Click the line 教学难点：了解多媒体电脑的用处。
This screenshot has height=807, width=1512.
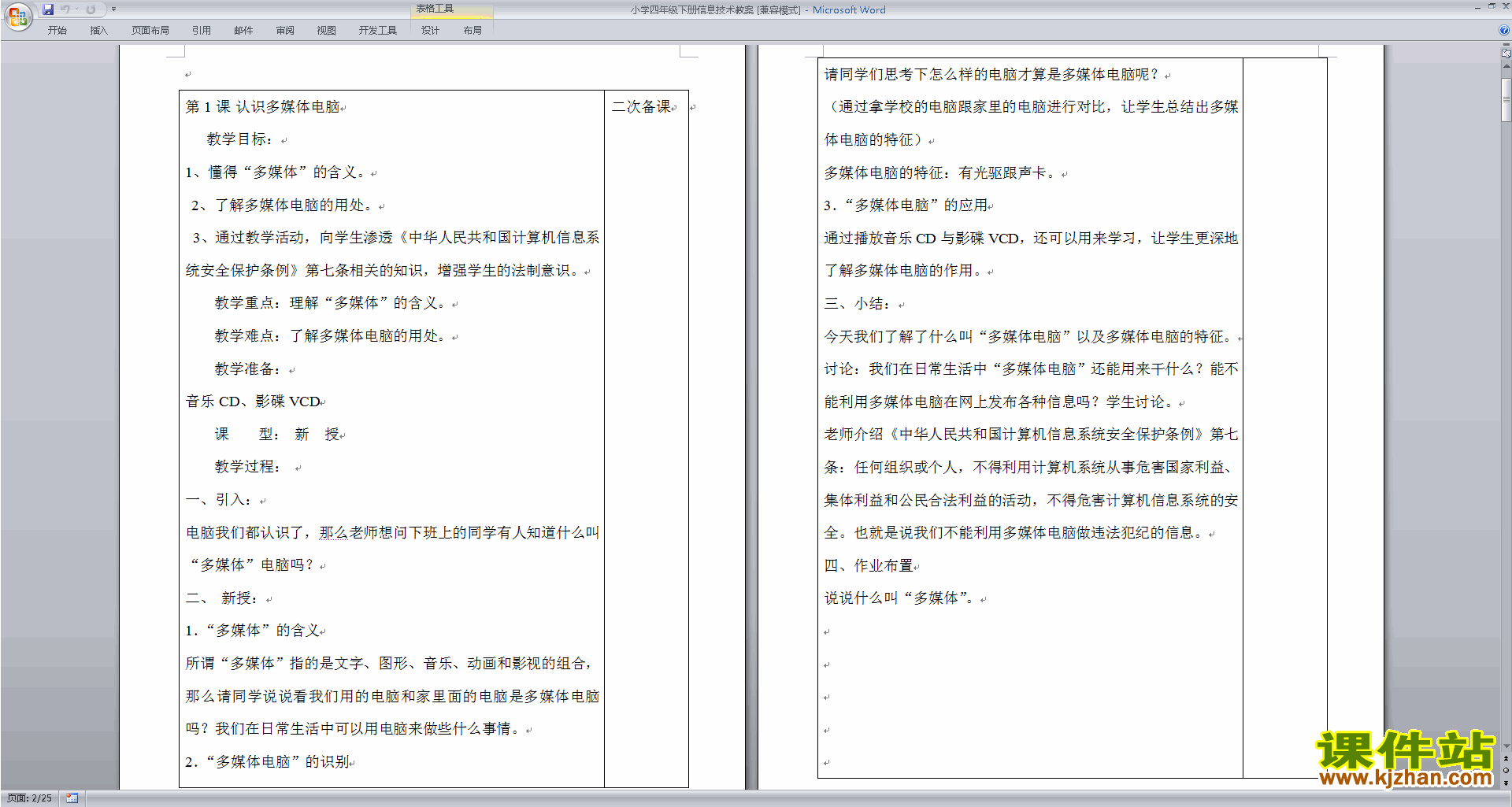[332, 336]
